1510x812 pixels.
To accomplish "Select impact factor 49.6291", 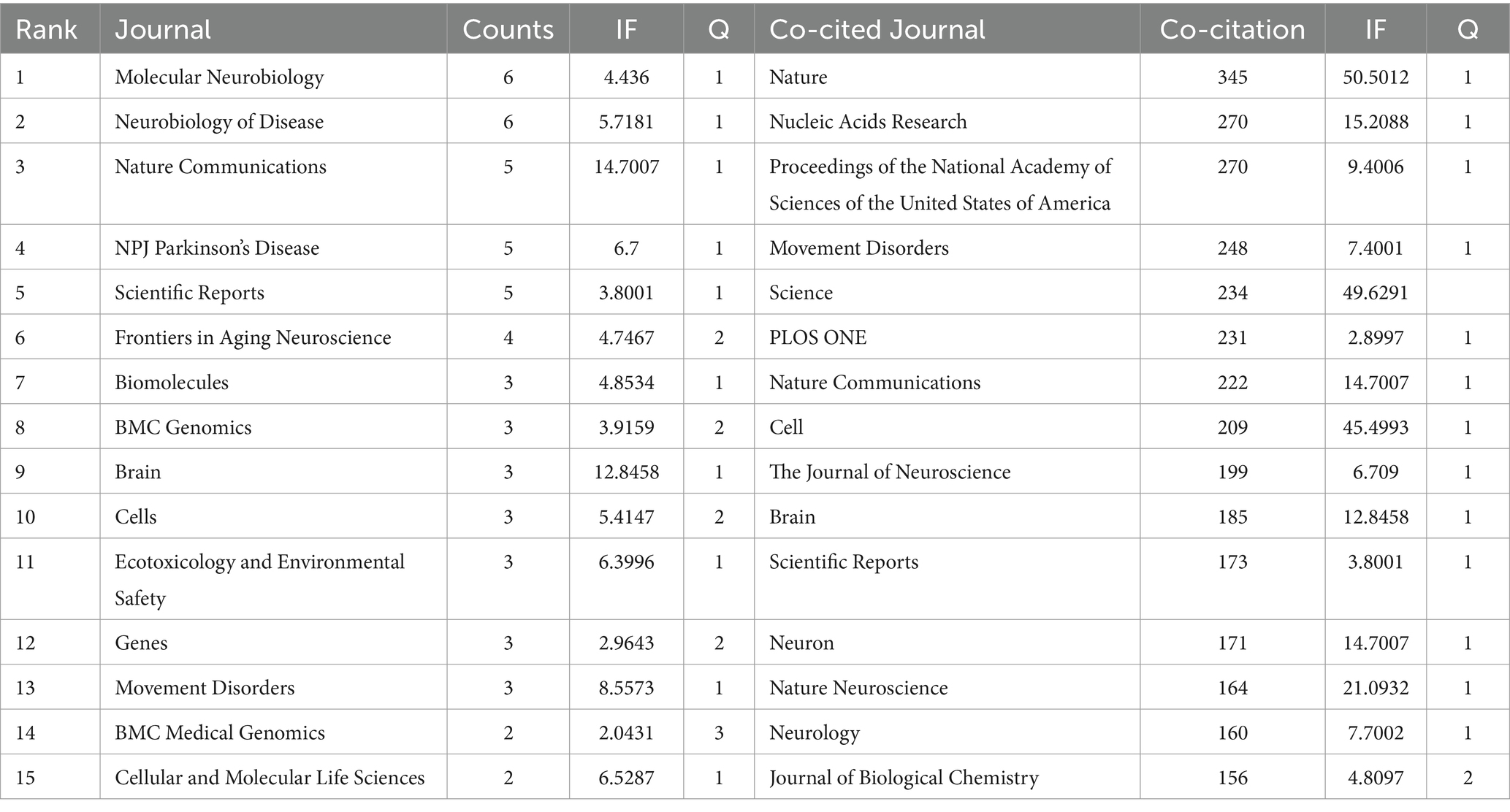I will coord(1376,293).
